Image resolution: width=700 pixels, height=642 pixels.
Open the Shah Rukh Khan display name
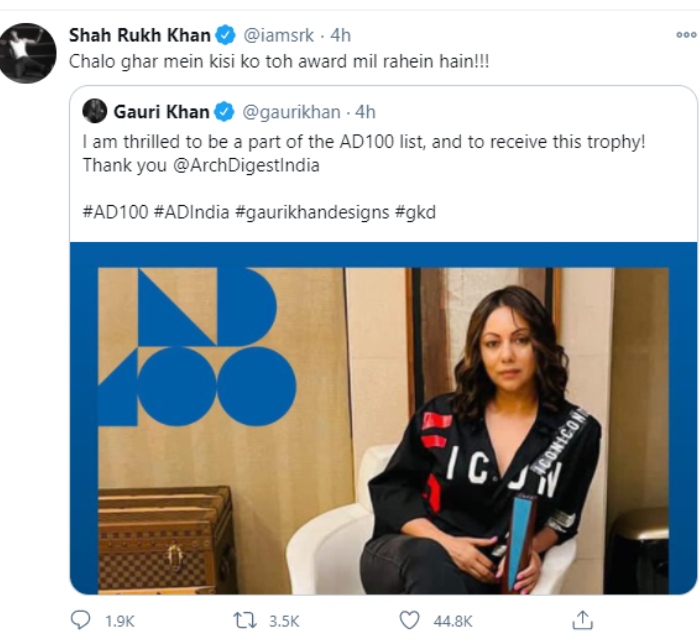point(139,35)
